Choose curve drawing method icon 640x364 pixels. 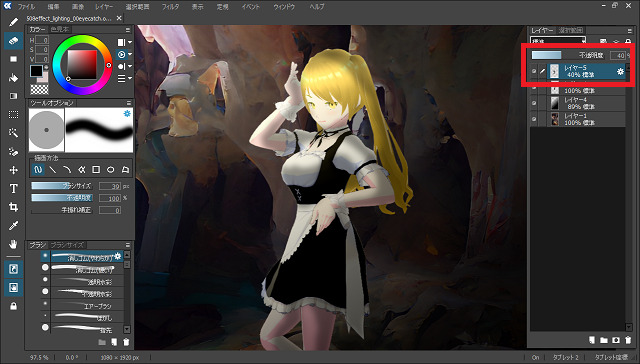pyautogui.click(x=67, y=169)
